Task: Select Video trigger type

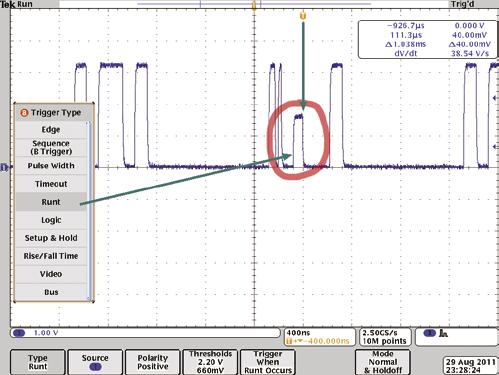Action: click(51, 274)
